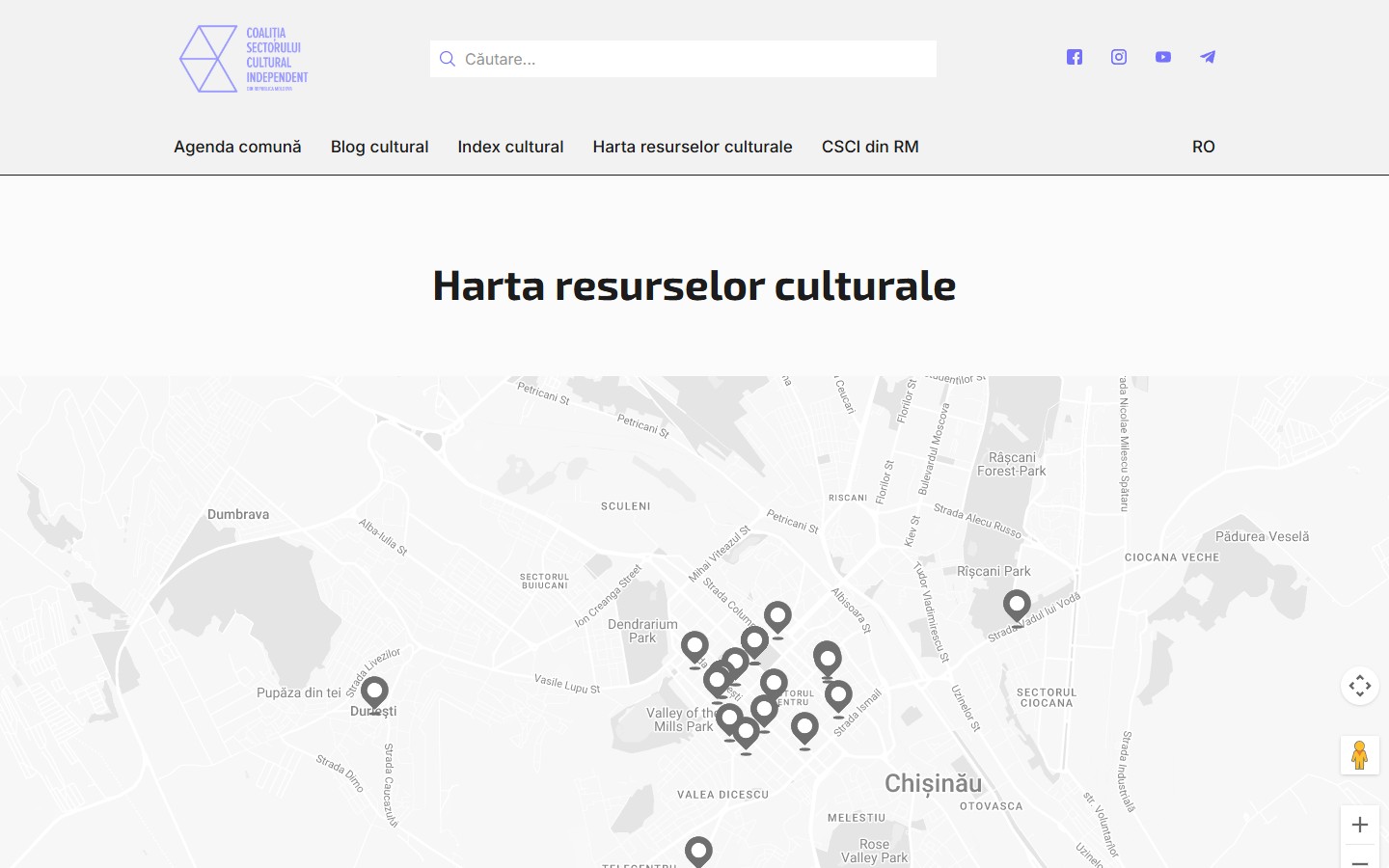Image resolution: width=1389 pixels, height=868 pixels.
Task: Click the Rîșcani Forest-Park map label
Action: (x=1012, y=464)
